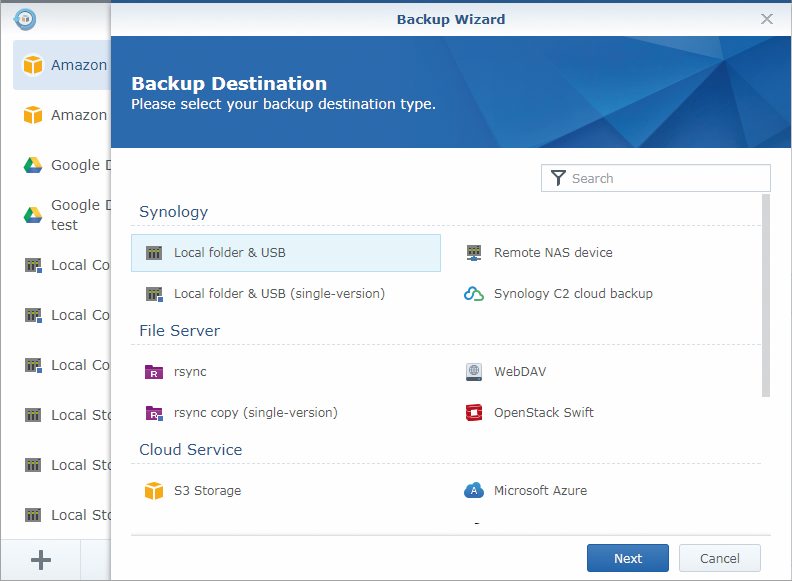This screenshot has width=792, height=581.
Task: Choose the Remote NAS device icon
Action: [x=474, y=253]
